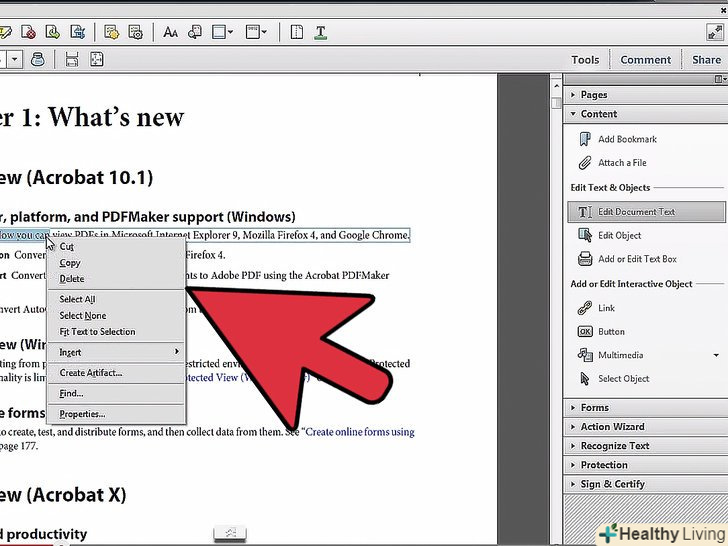This screenshot has width=728, height=546.
Task: Click the text 'page 177.'
Action: (x=19, y=446)
